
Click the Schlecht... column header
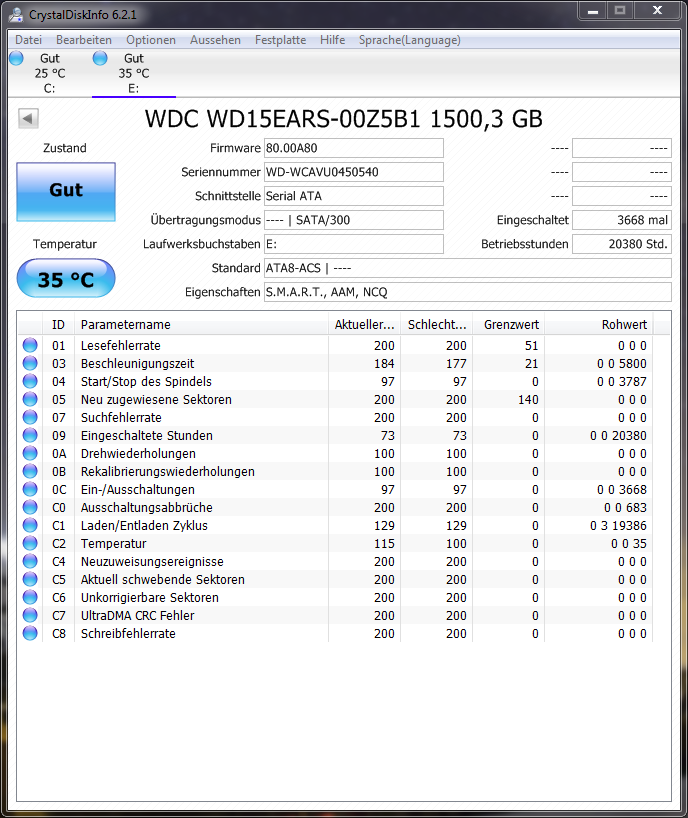pyautogui.click(x=437, y=324)
